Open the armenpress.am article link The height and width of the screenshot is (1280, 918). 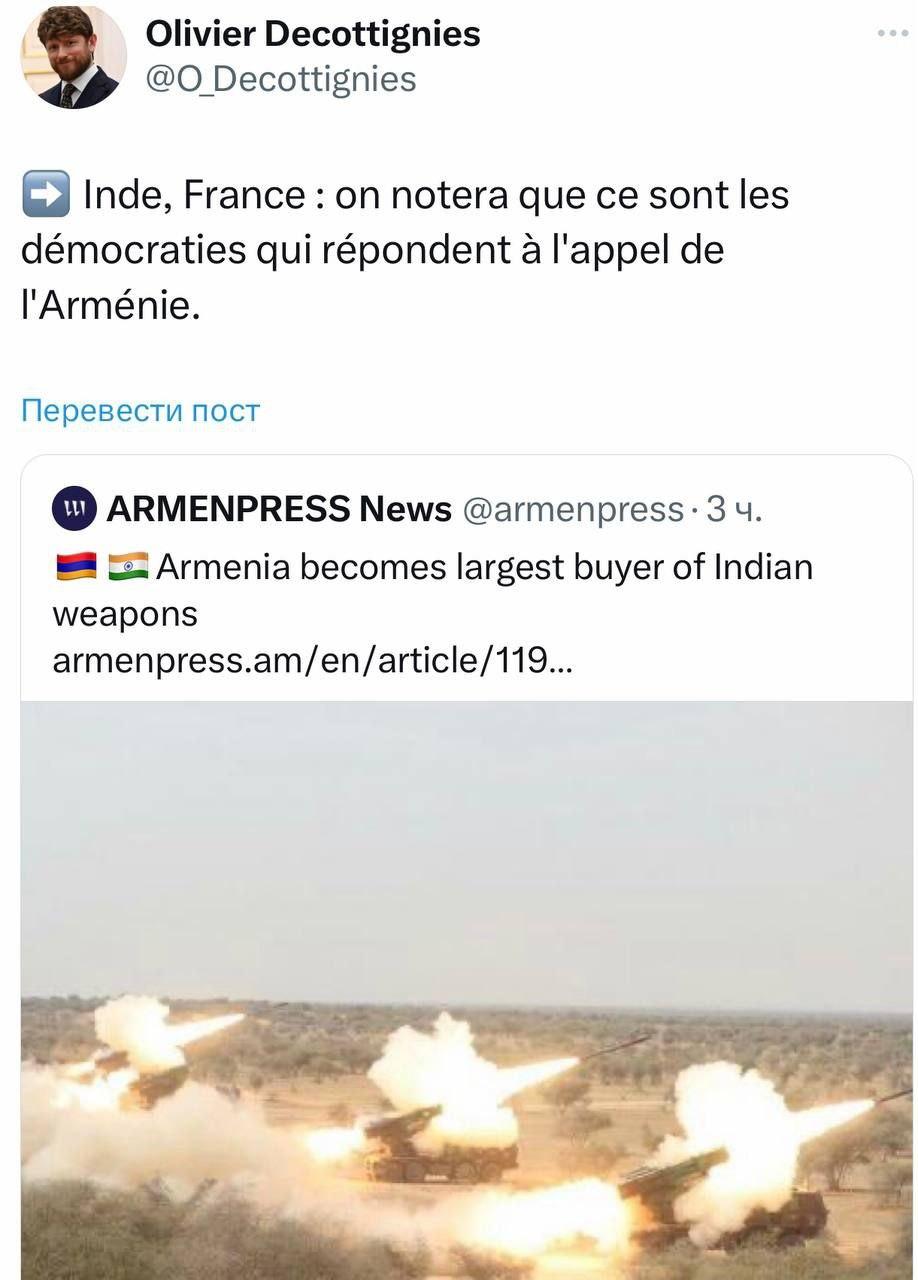312,660
